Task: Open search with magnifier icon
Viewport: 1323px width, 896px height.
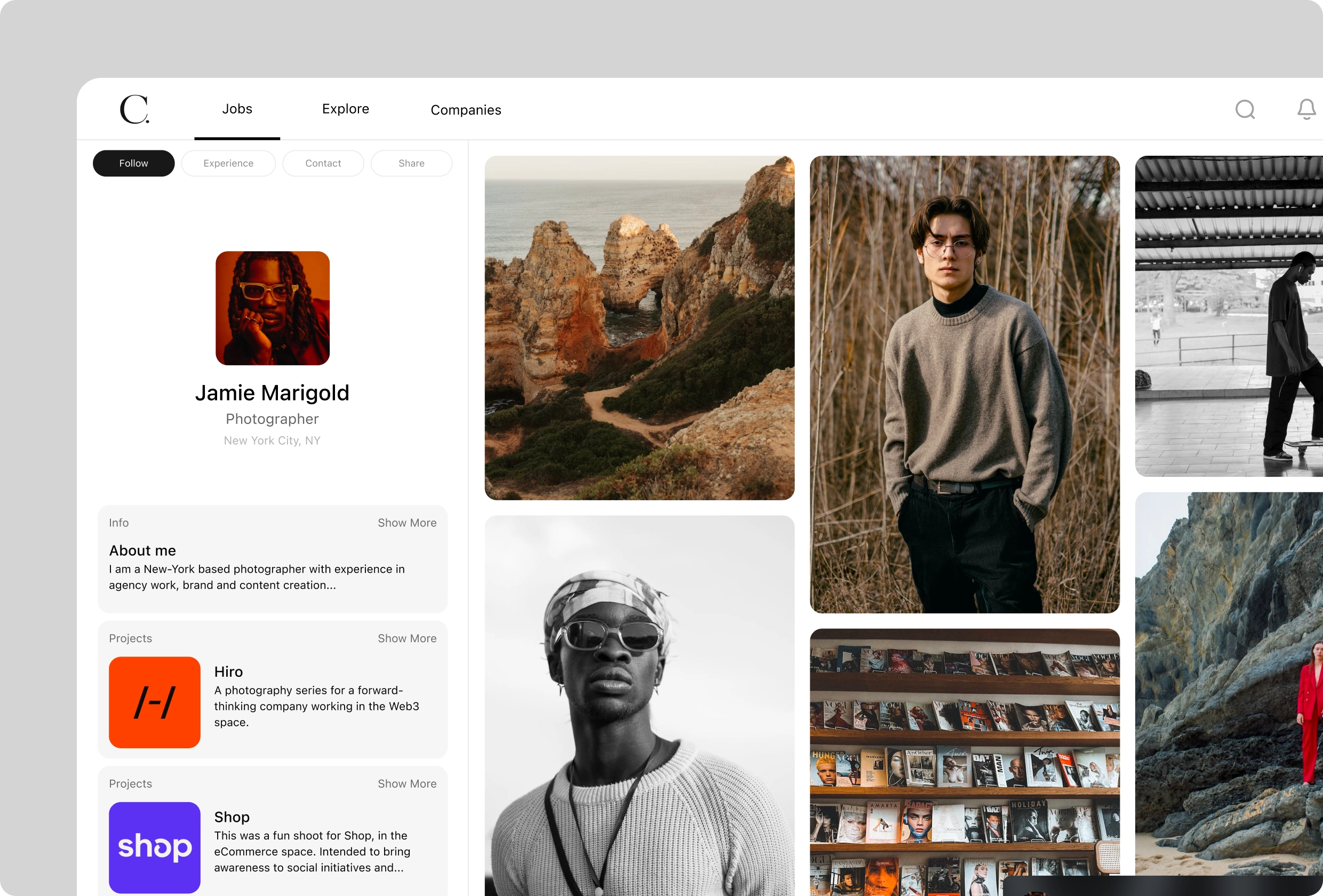Action: click(x=1245, y=109)
